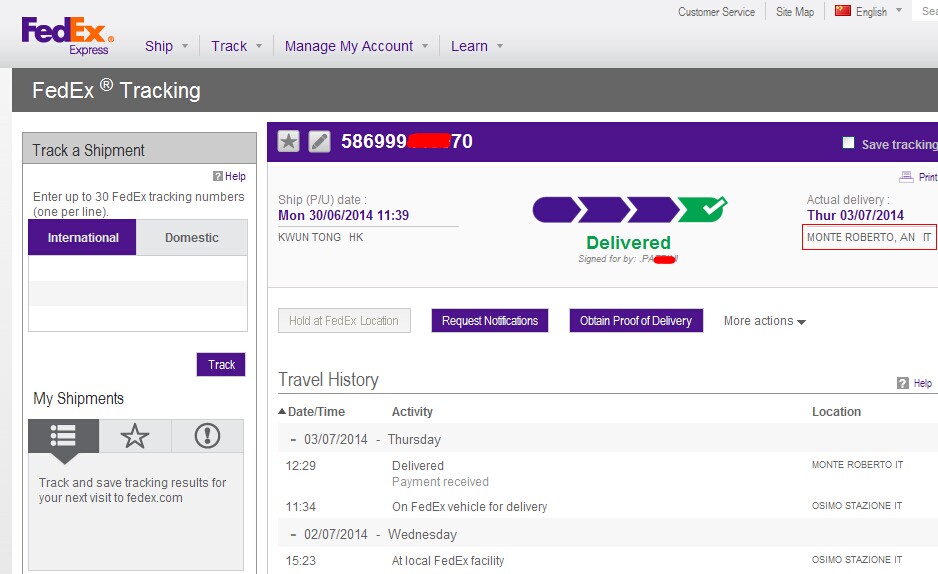The width and height of the screenshot is (938, 574).
Task: Click the star favorite icon beside tracking number
Action: pos(288,141)
